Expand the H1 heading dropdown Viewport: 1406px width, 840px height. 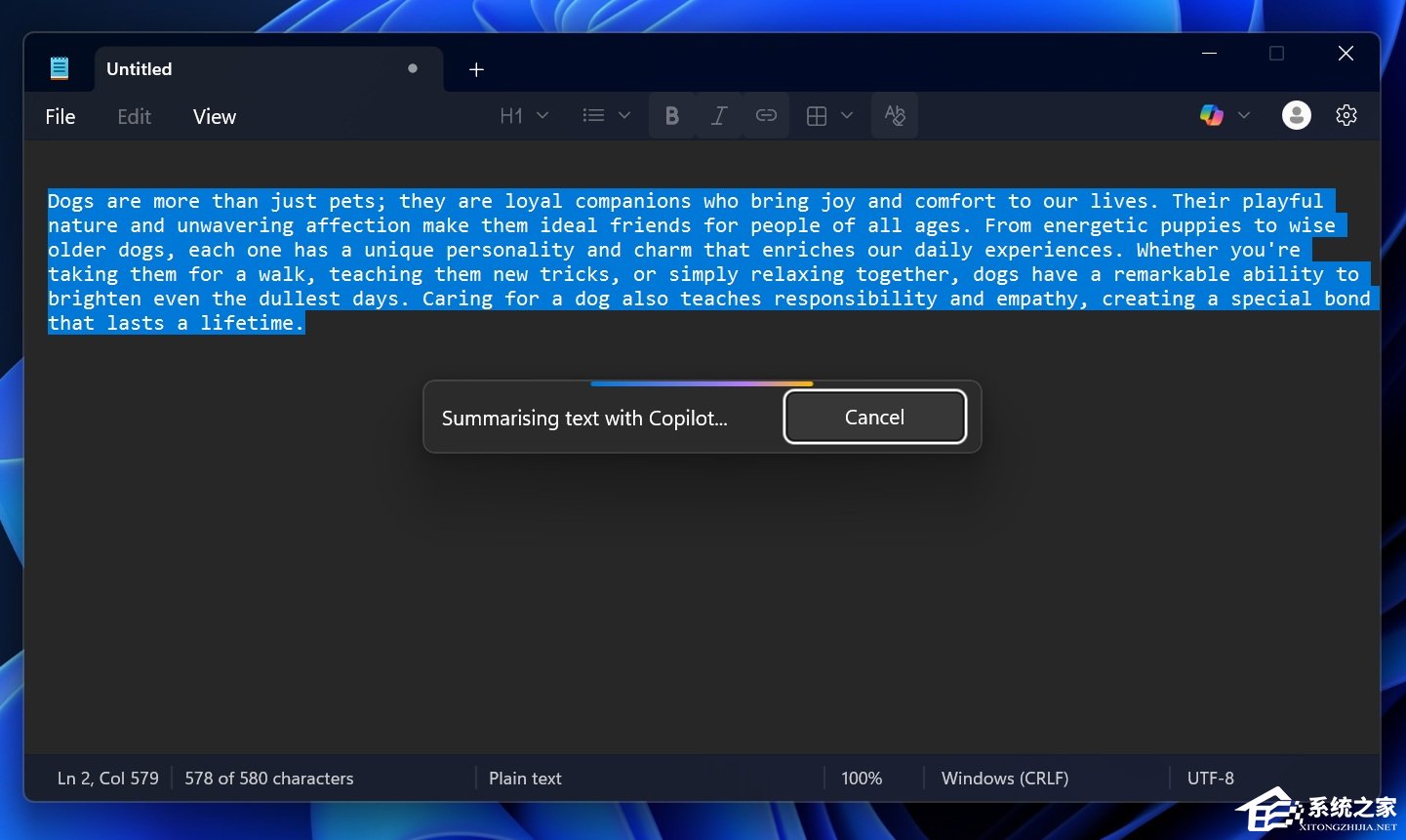542,116
